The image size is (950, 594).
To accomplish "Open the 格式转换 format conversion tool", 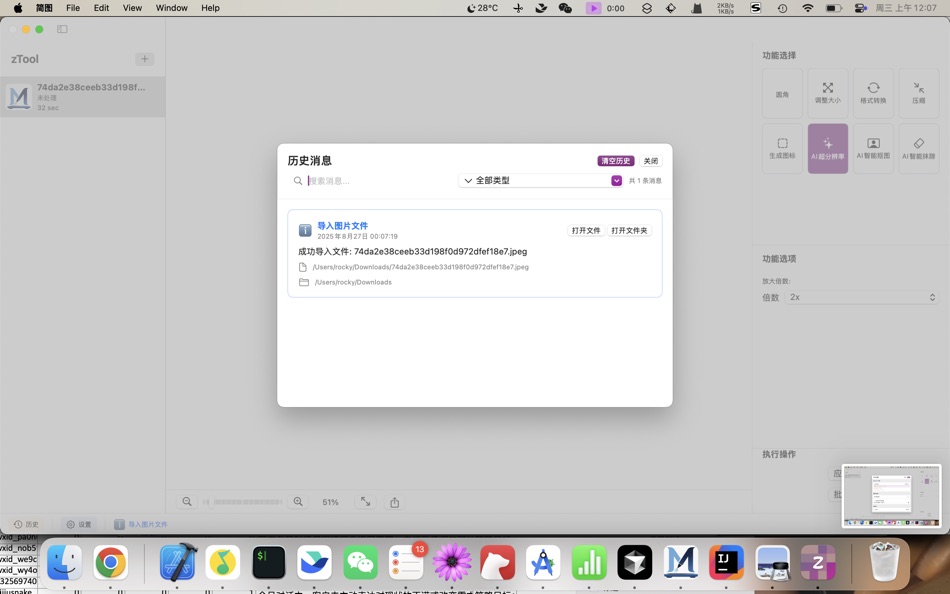I will [x=873, y=92].
